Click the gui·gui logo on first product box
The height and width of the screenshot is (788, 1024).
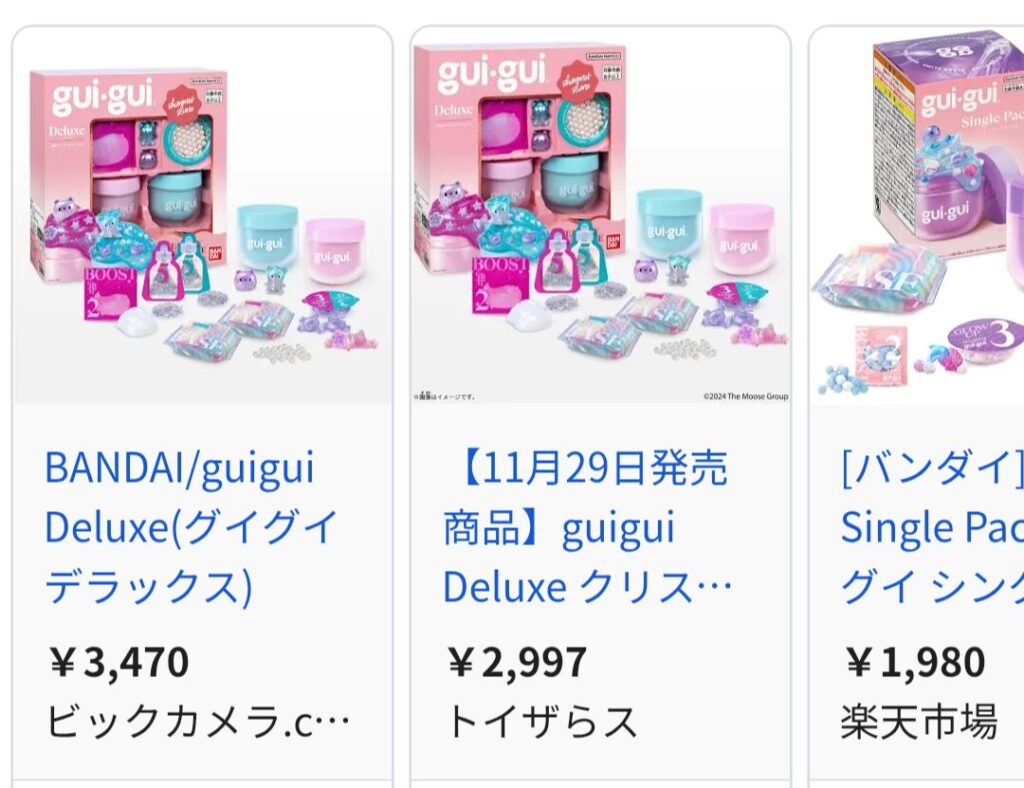click(x=103, y=97)
